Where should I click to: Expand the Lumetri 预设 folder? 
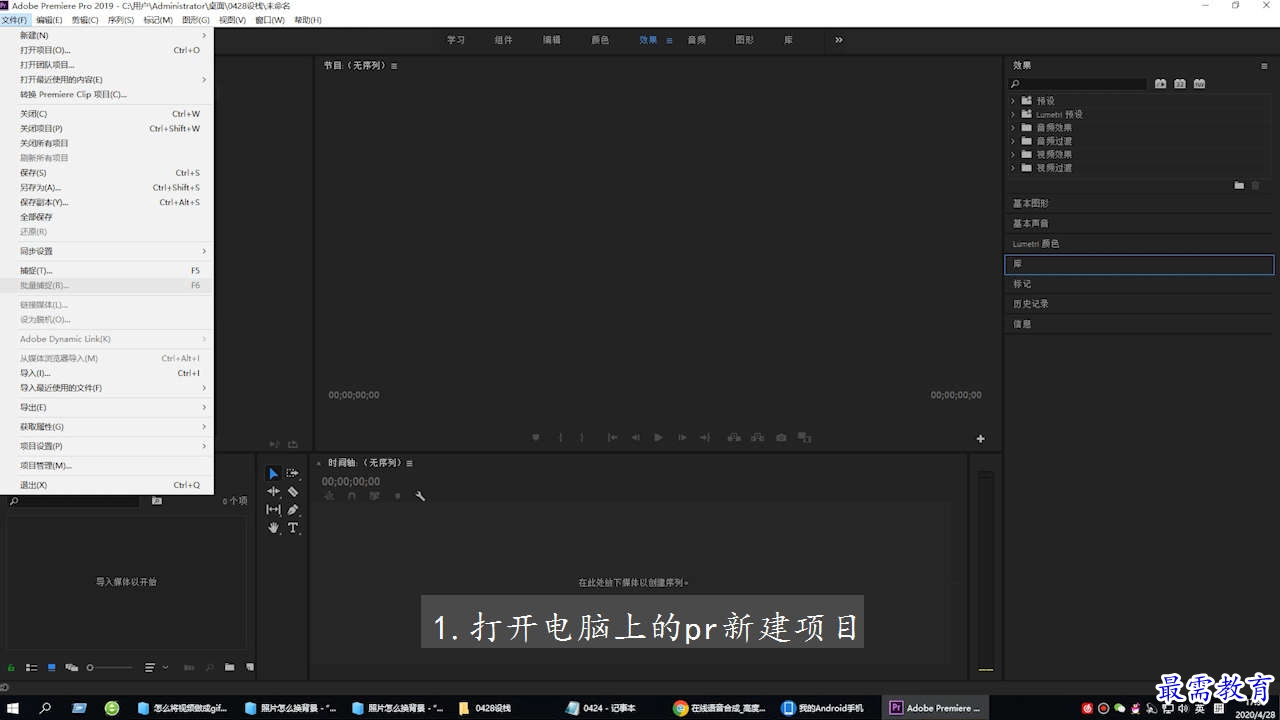point(1013,114)
